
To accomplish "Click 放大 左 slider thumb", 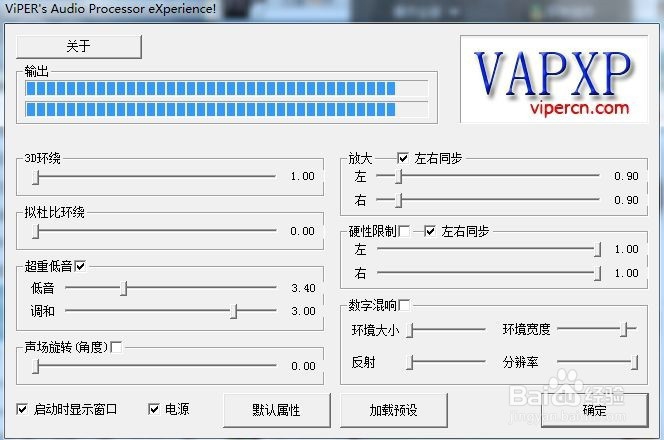I will click(398, 176).
